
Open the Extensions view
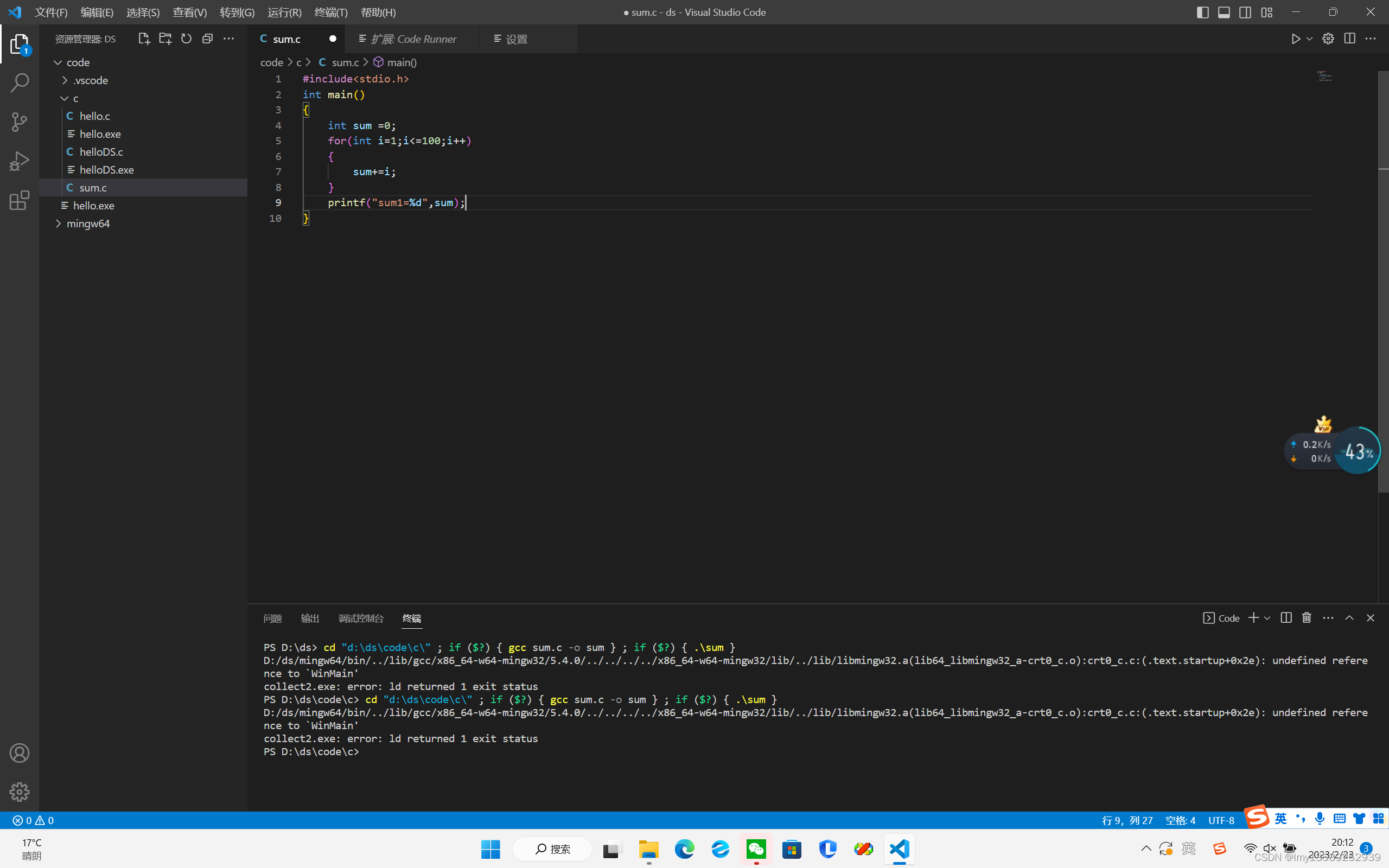tap(20, 200)
